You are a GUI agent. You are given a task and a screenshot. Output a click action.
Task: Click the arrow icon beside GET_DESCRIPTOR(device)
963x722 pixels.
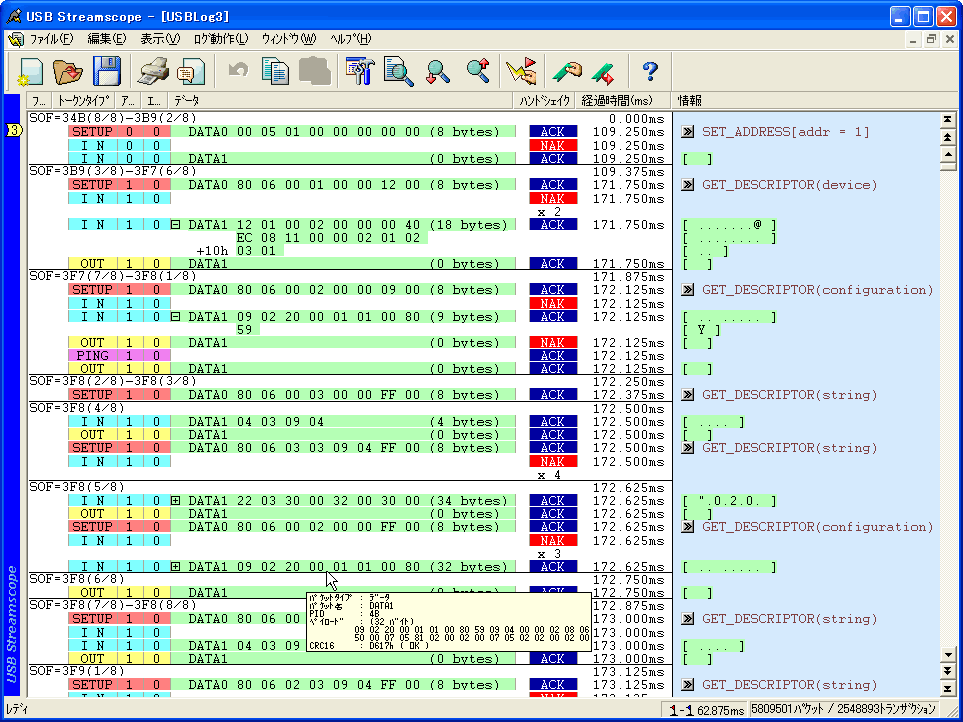(688, 185)
